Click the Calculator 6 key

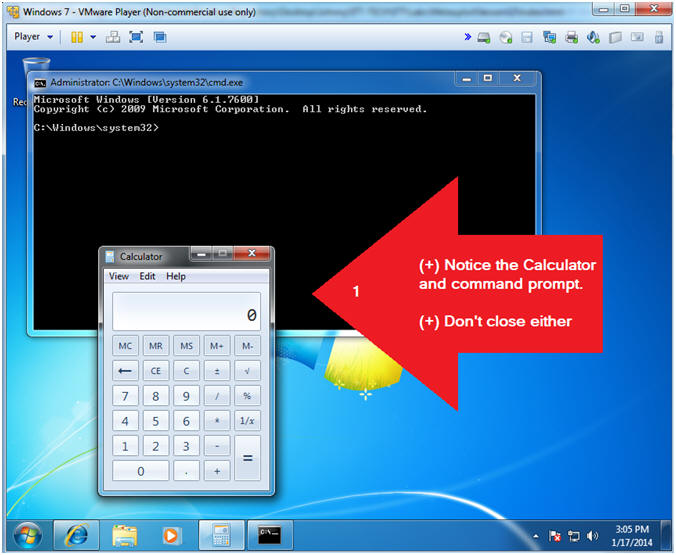[x=186, y=421]
